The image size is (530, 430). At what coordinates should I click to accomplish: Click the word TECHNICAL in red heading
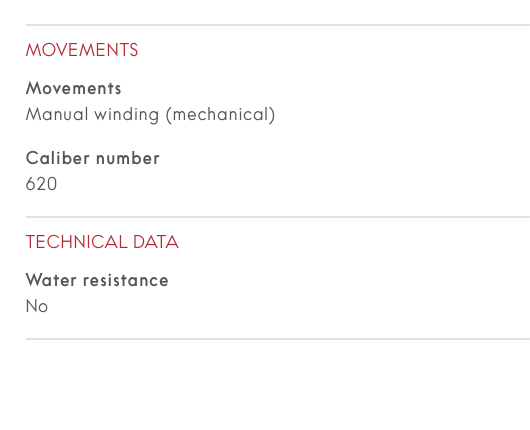pyautogui.click(x=77, y=242)
